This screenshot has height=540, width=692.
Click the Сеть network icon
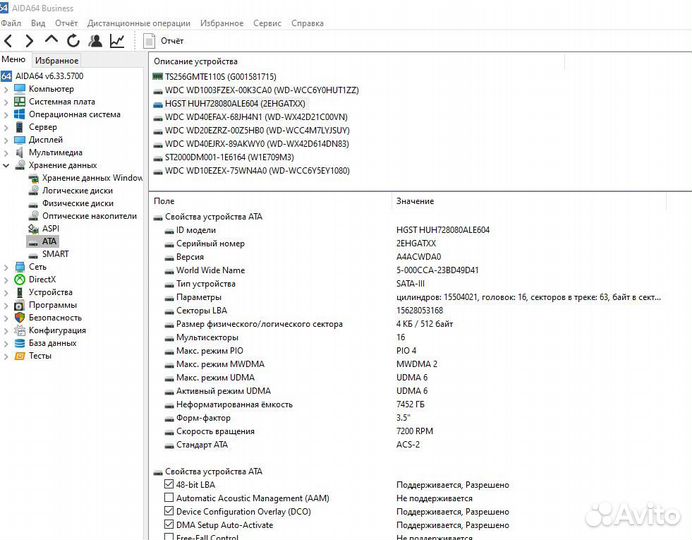point(20,267)
